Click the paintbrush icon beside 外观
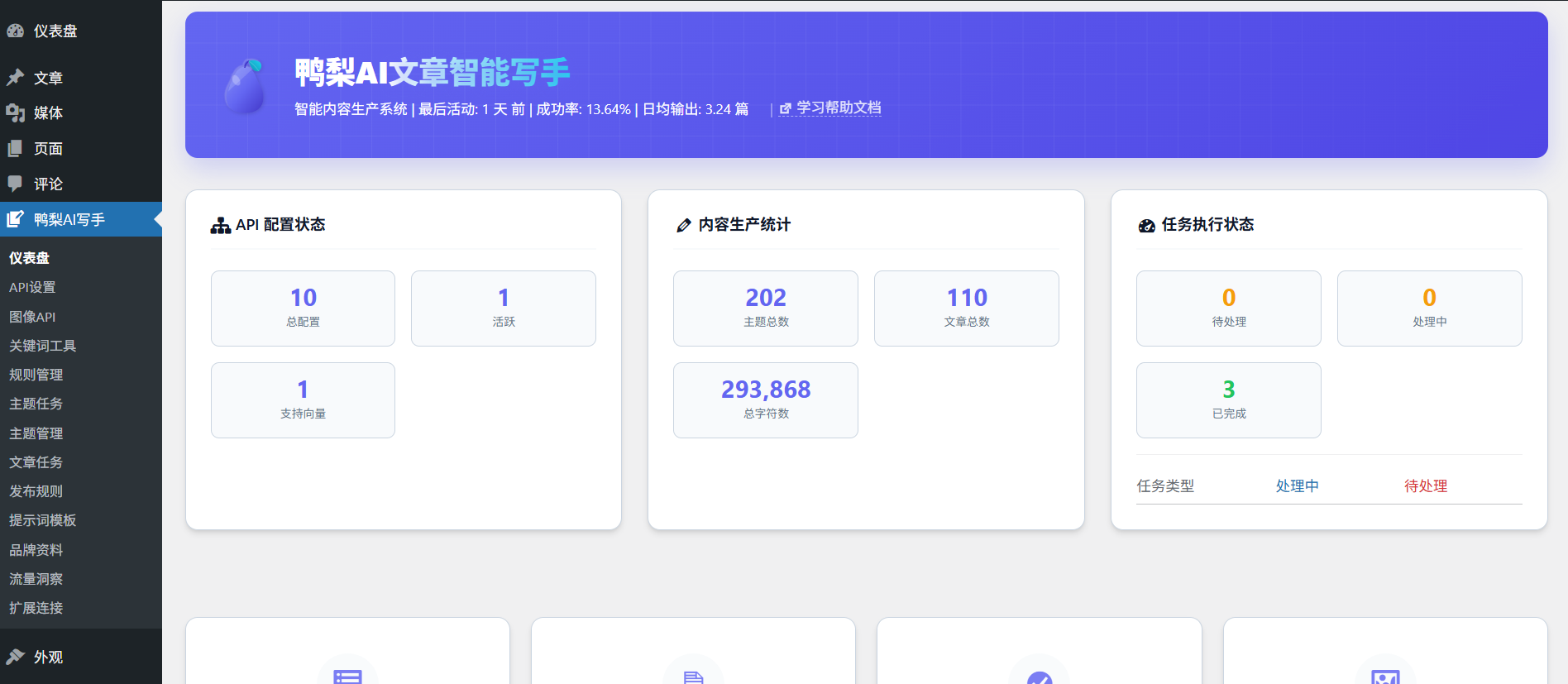1568x684 pixels. coord(16,657)
